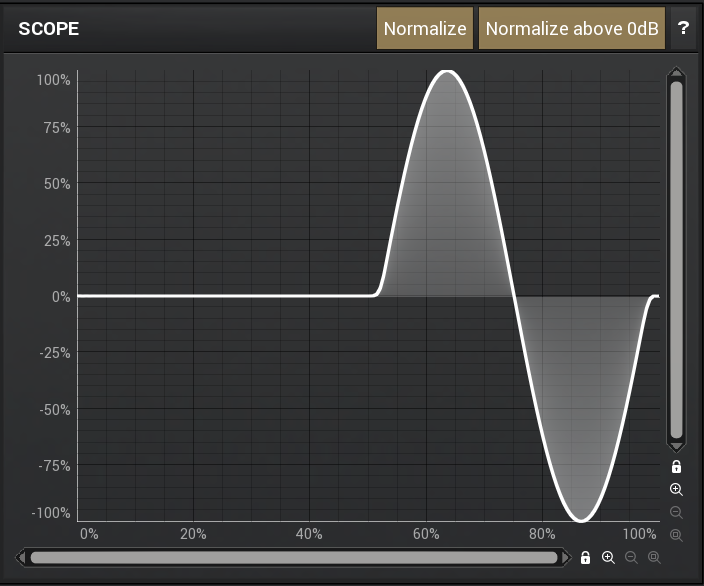Click the horizontal zoom out magnifier
The image size is (704, 586).
631,558
